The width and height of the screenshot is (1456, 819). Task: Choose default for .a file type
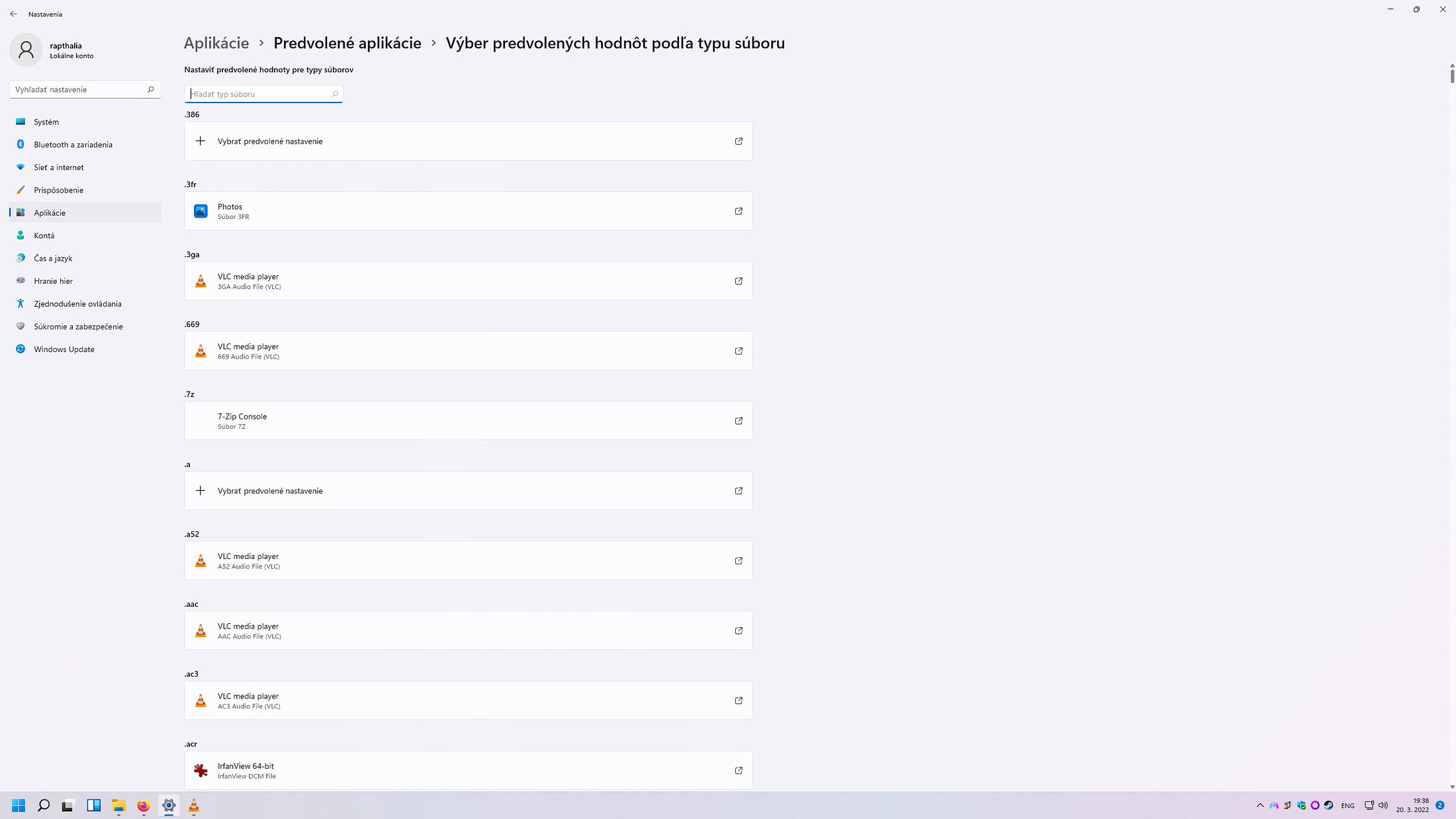pyautogui.click(x=469, y=491)
